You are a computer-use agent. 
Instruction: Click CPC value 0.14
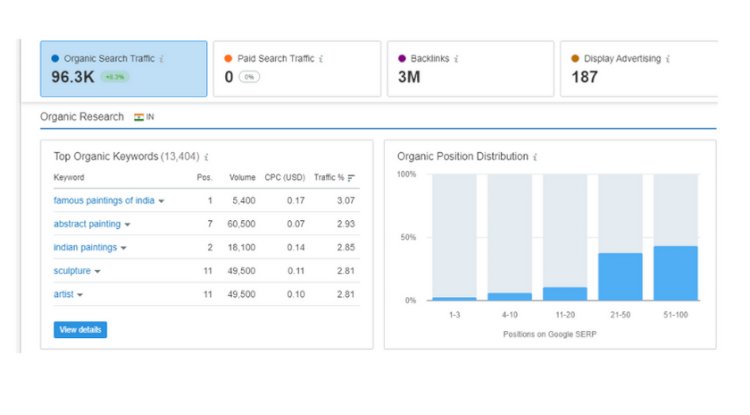pyautogui.click(x=296, y=247)
